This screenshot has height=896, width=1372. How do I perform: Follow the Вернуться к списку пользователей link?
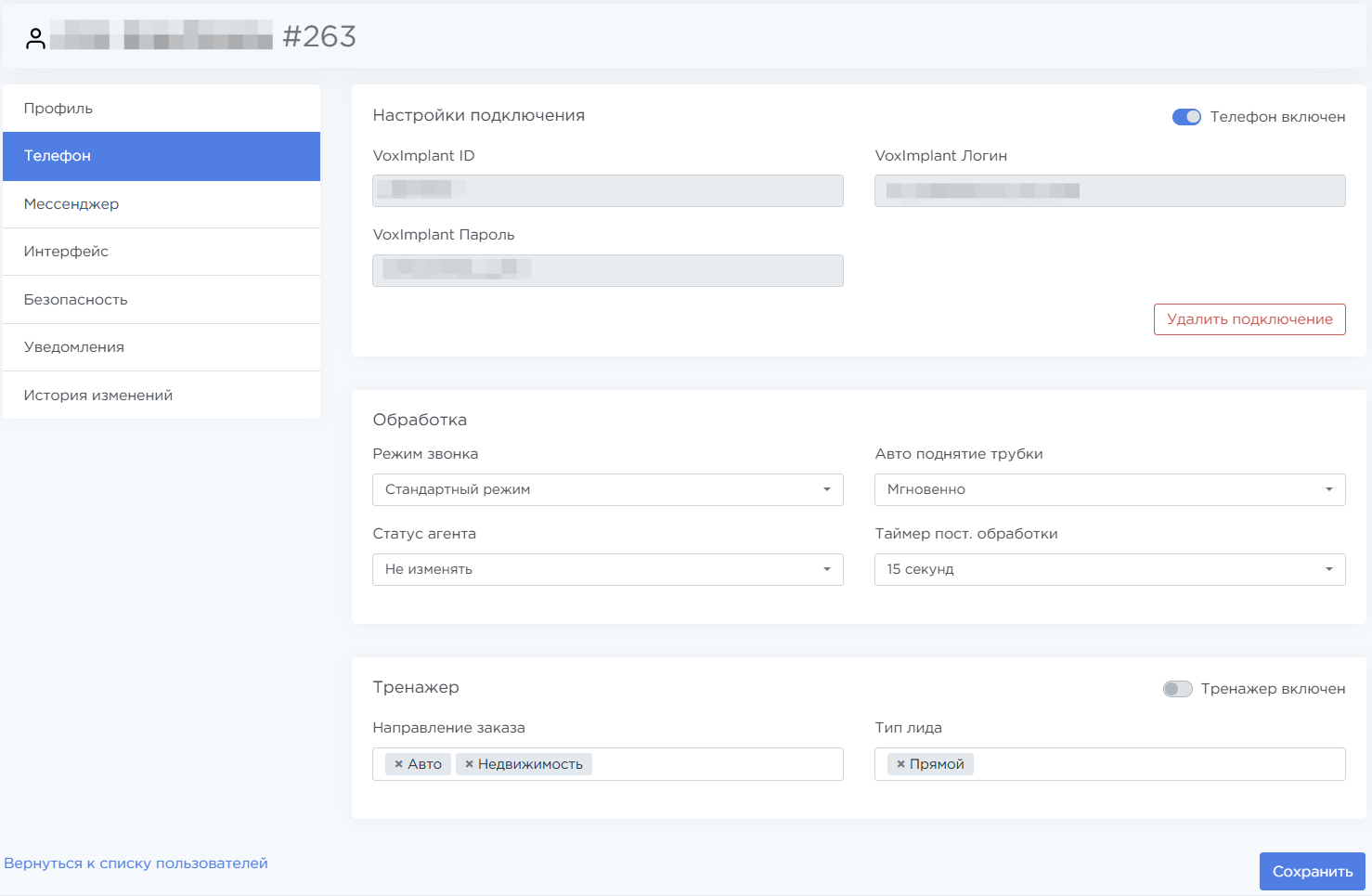pyautogui.click(x=136, y=864)
